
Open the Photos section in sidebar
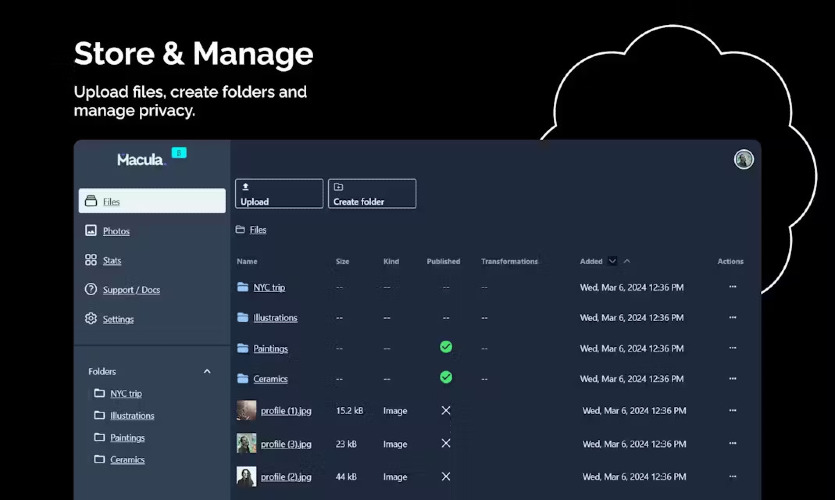116,231
